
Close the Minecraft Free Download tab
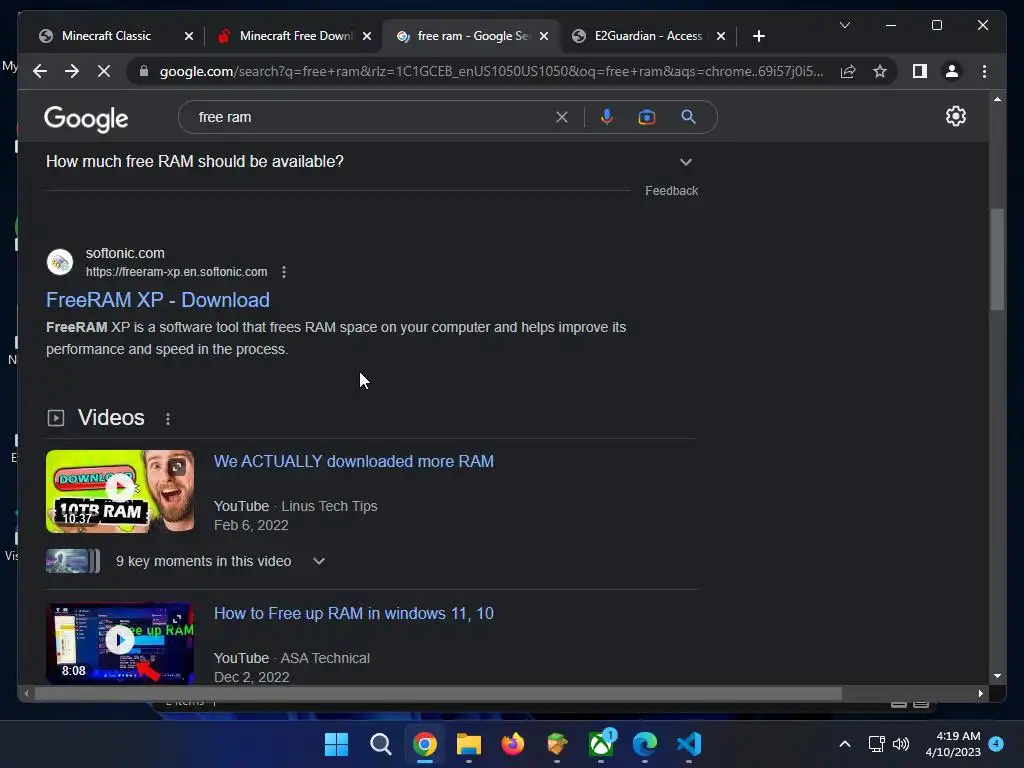pyautogui.click(x=367, y=36)
